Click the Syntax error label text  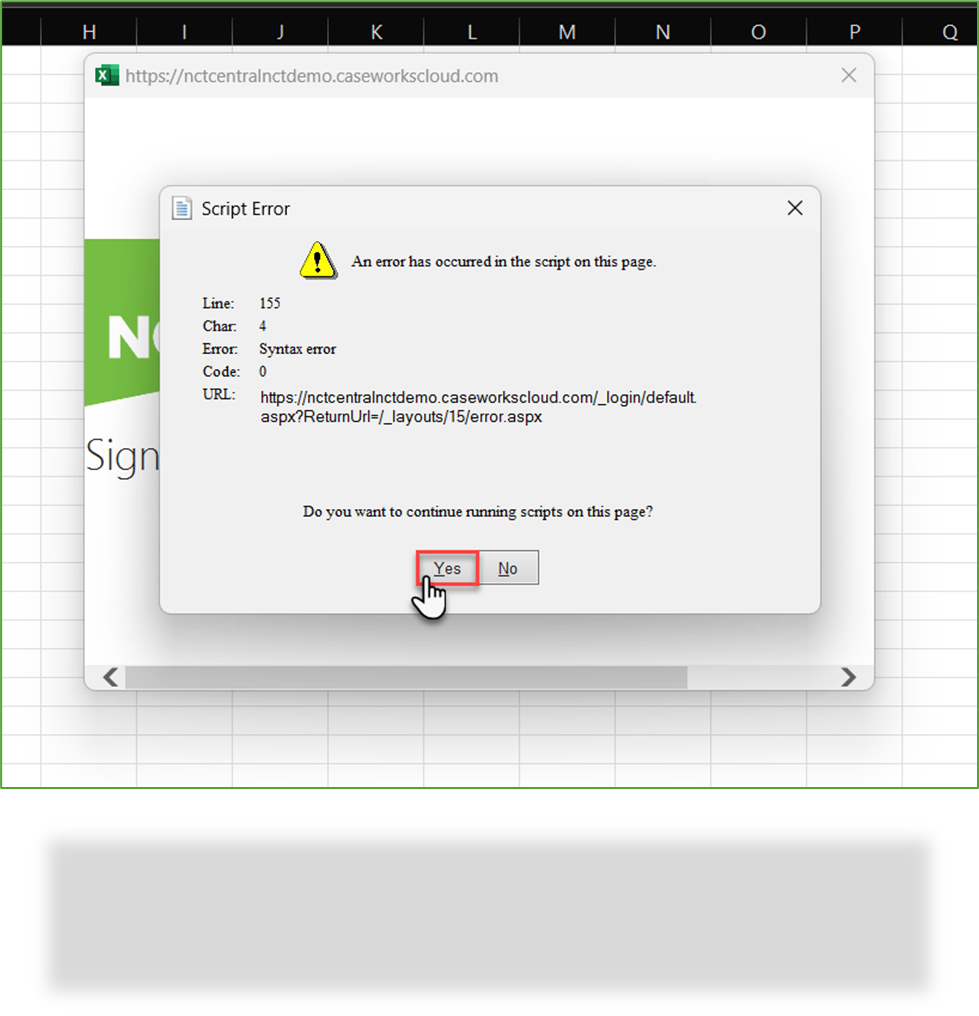[297, 349]
